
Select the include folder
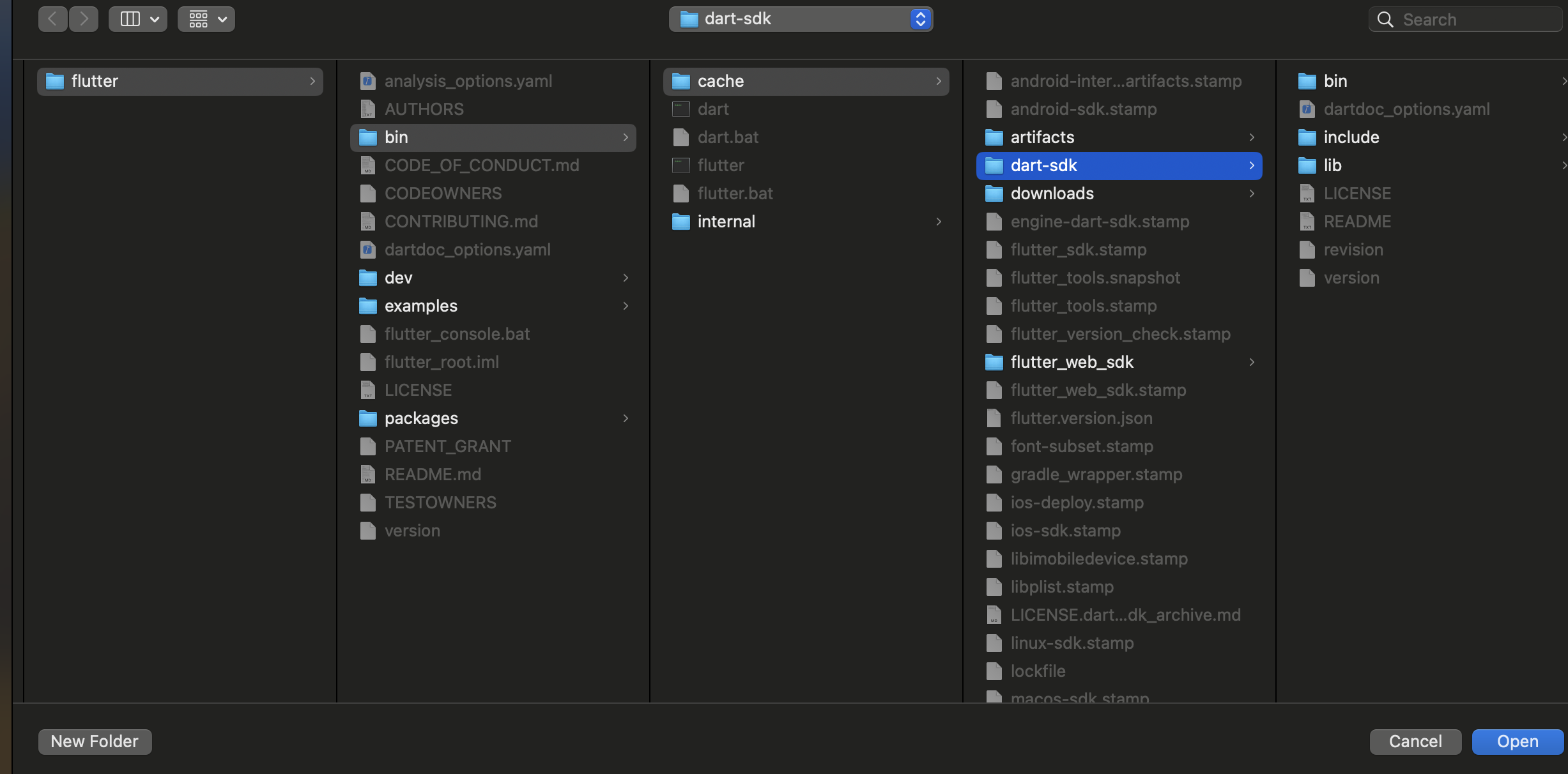[x=1351, y=137]
